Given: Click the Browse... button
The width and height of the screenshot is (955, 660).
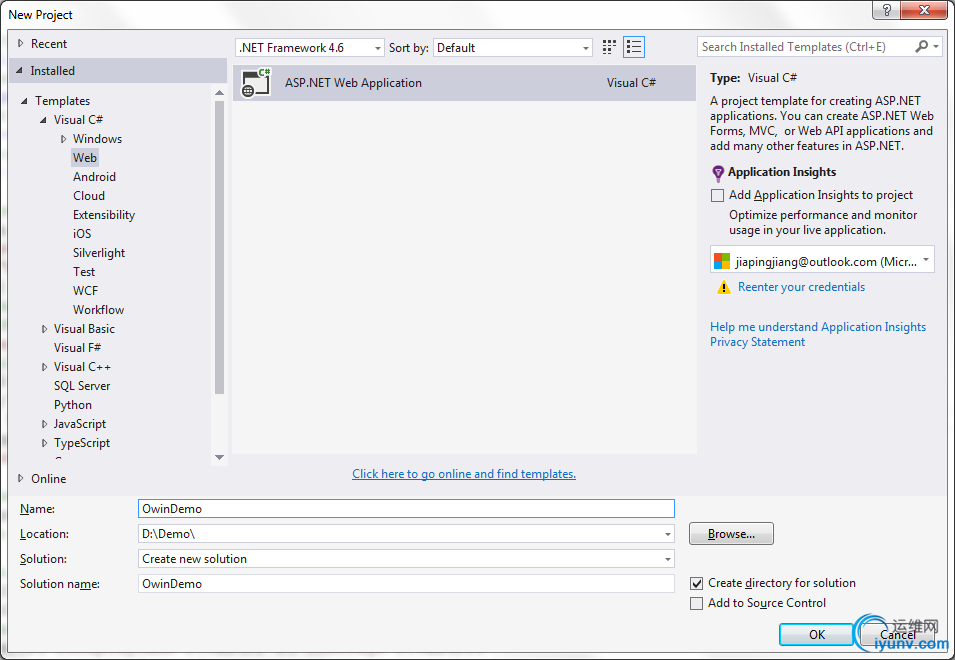Looking at the screenshot, I should (x=731, y=534).
